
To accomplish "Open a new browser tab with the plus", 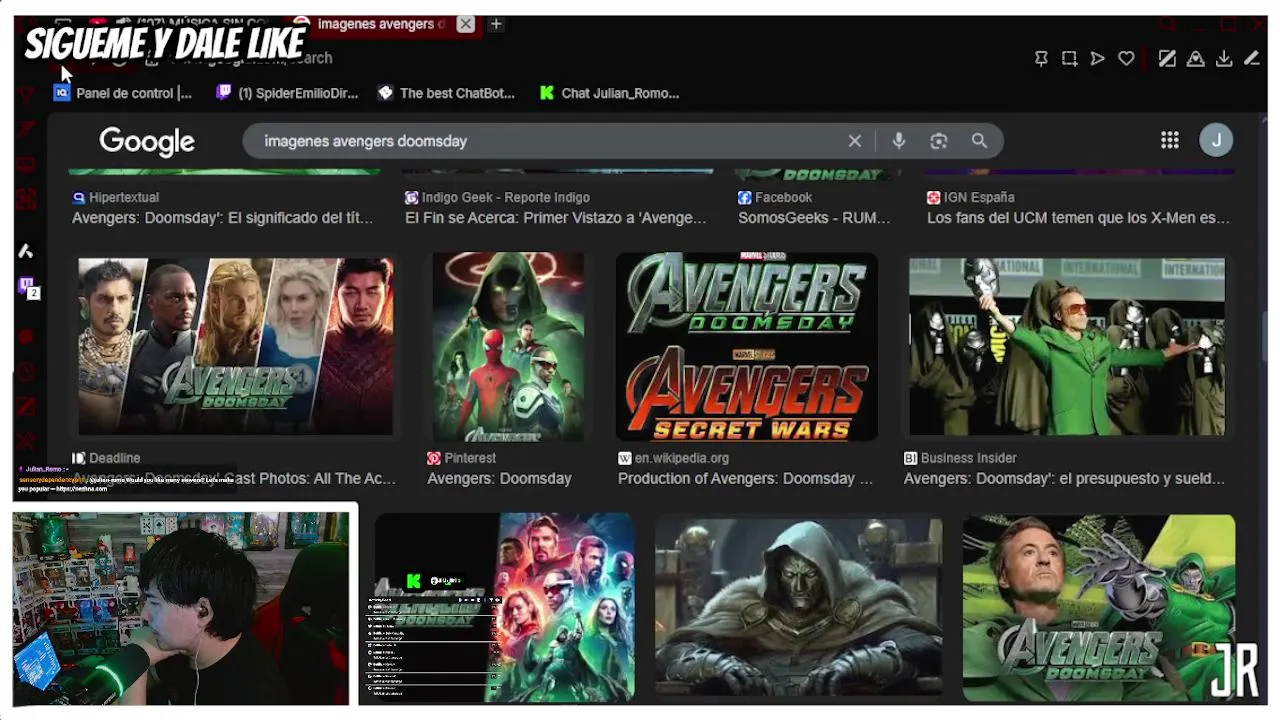I will pyautogui.click(x=496, y=24).
